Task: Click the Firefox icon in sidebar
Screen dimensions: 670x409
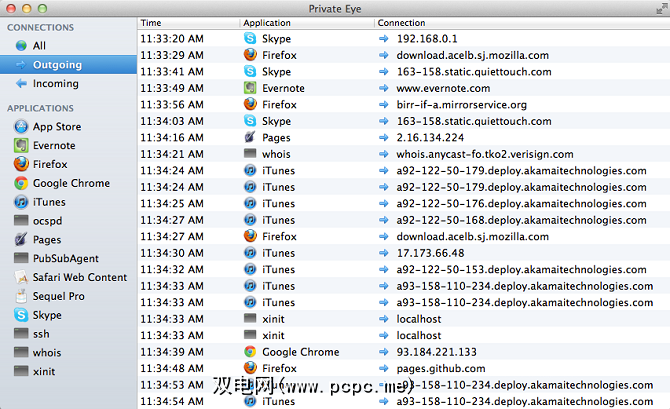Action: coord(21,164)
